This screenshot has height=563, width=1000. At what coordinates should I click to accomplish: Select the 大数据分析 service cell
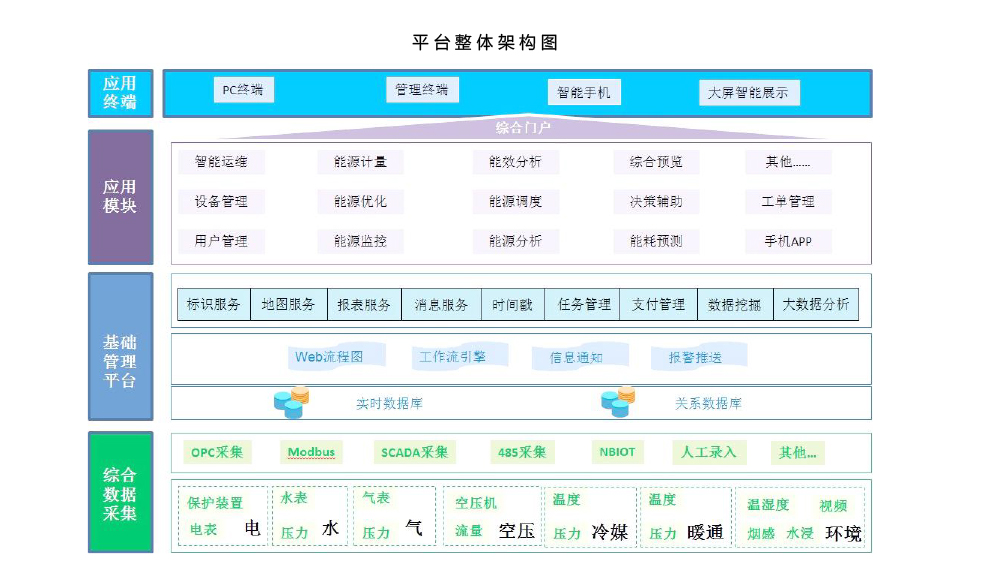tap(816, 305)
